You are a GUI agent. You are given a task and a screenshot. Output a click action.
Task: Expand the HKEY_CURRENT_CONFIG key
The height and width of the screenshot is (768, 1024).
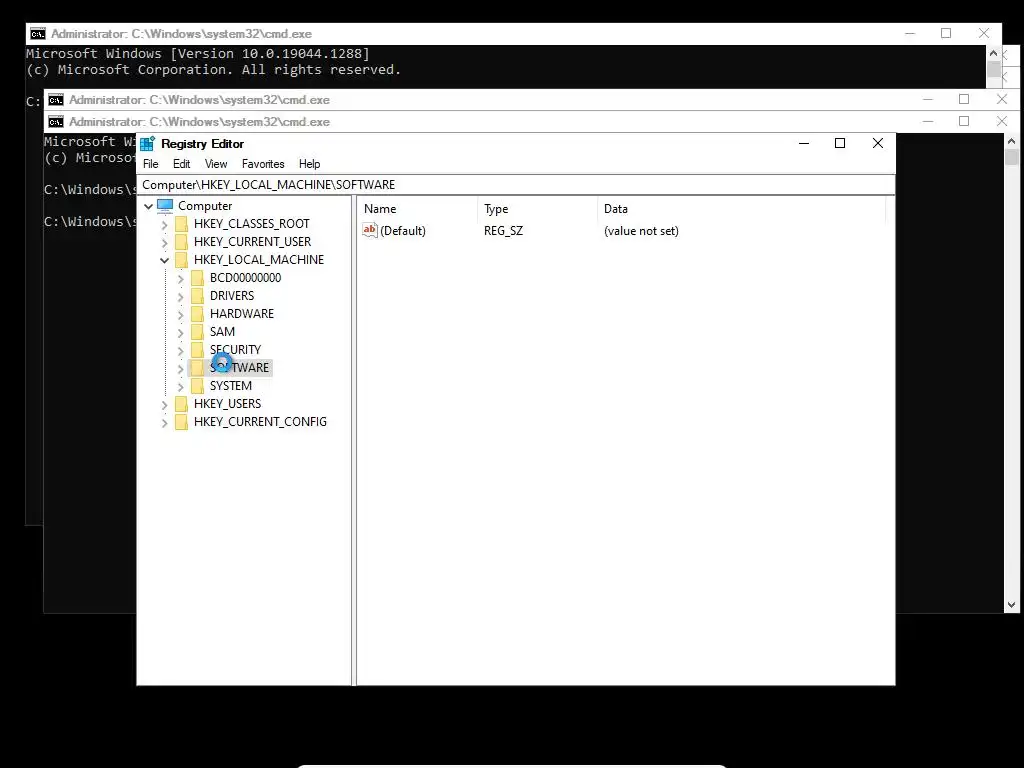(x=165, y=423)
